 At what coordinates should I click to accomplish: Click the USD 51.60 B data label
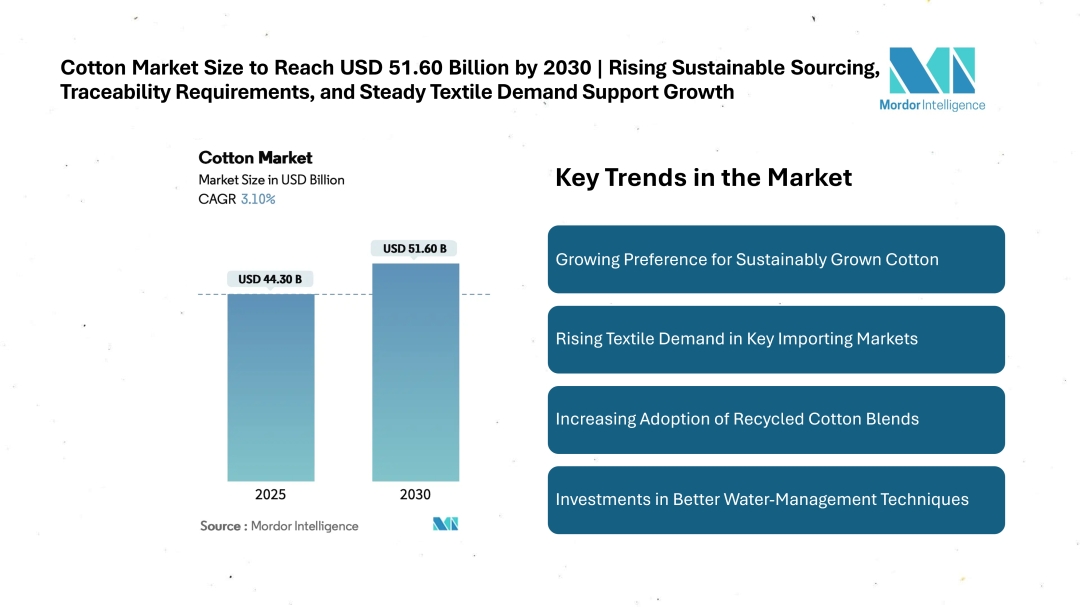[x=413, y=248]
